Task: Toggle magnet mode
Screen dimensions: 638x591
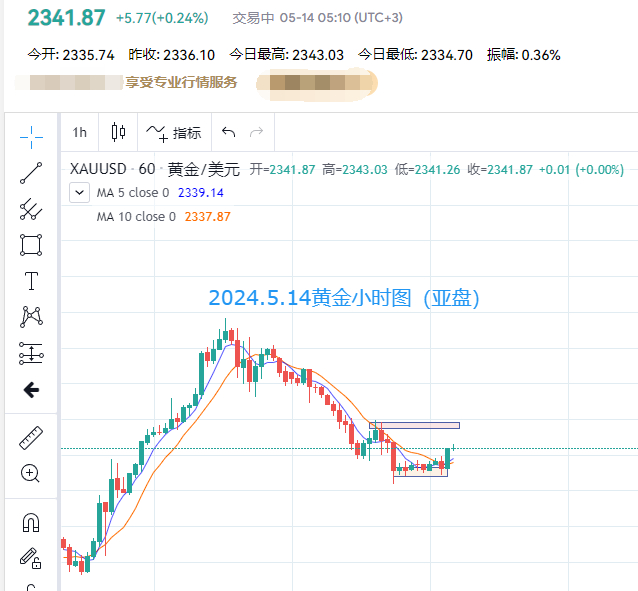Action: pyautogui.click(x=31, y=522)
